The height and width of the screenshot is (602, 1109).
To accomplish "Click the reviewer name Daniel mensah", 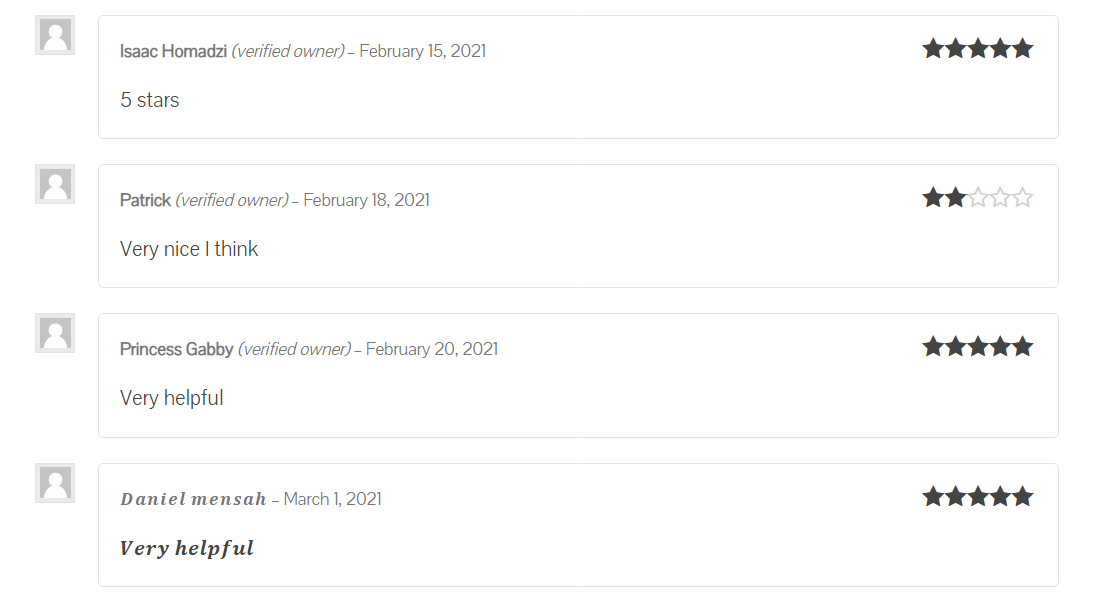I will point(193,499).
